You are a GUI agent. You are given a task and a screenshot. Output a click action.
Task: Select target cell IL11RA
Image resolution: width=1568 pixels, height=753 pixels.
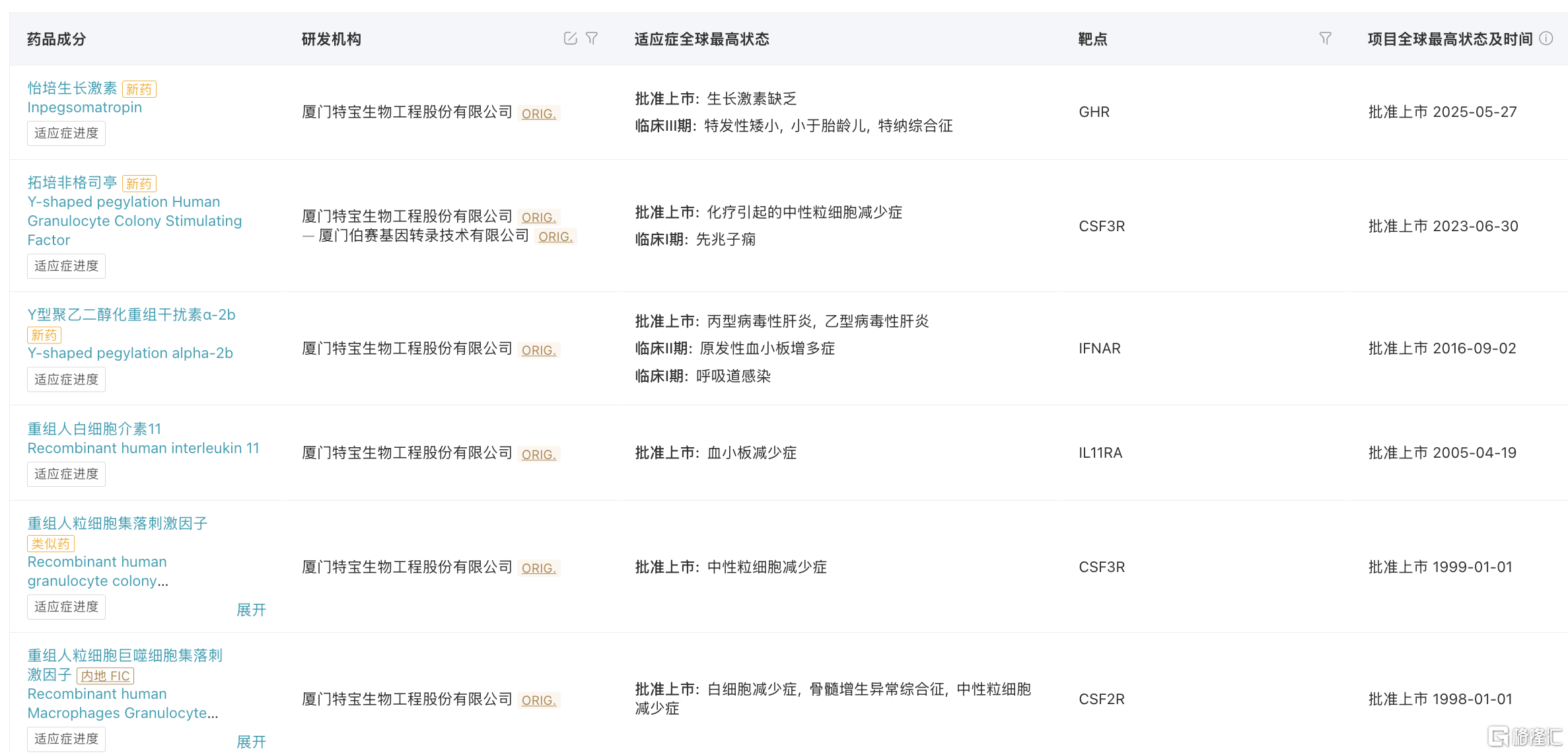tap(1100, 452)
